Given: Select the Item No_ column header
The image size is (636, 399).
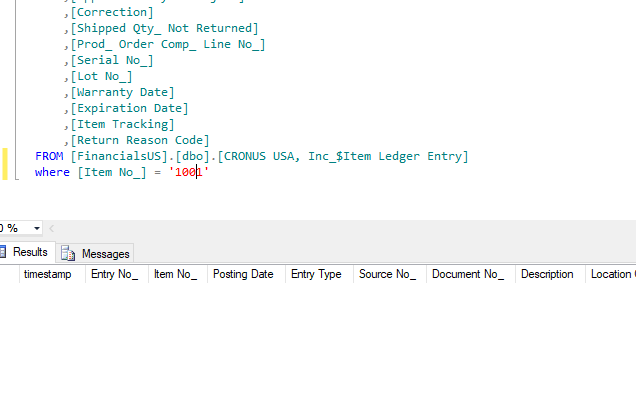Looking at the screenshot, I should [x=178, y=274].
